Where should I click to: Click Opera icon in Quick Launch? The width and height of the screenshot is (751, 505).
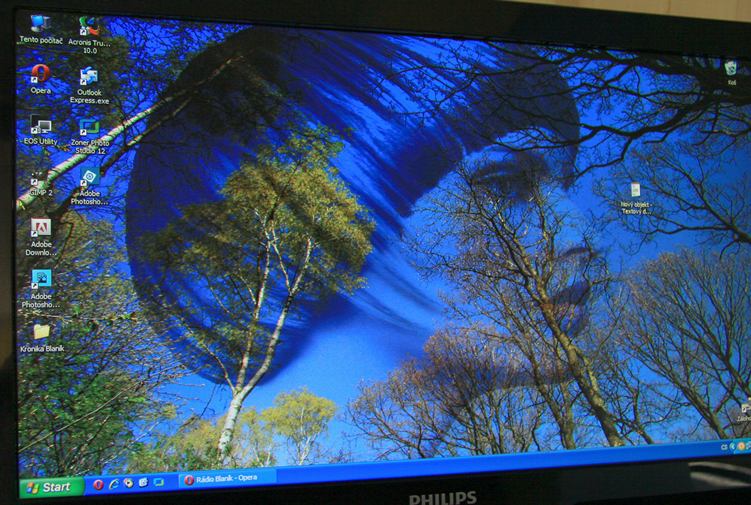pyautogui.click(x=98, y=484)
